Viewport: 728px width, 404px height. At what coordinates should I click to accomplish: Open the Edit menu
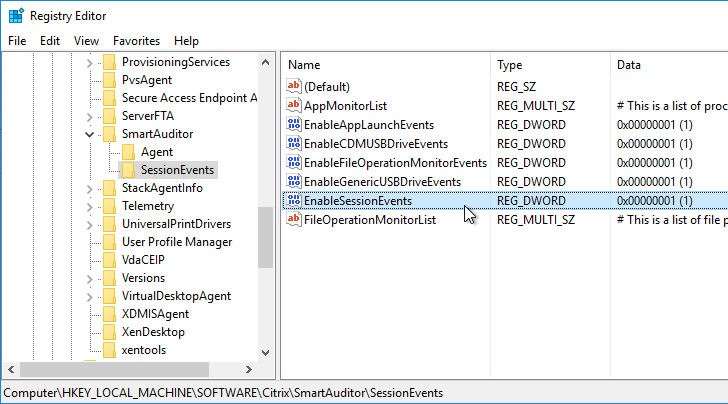coord(50,41)
